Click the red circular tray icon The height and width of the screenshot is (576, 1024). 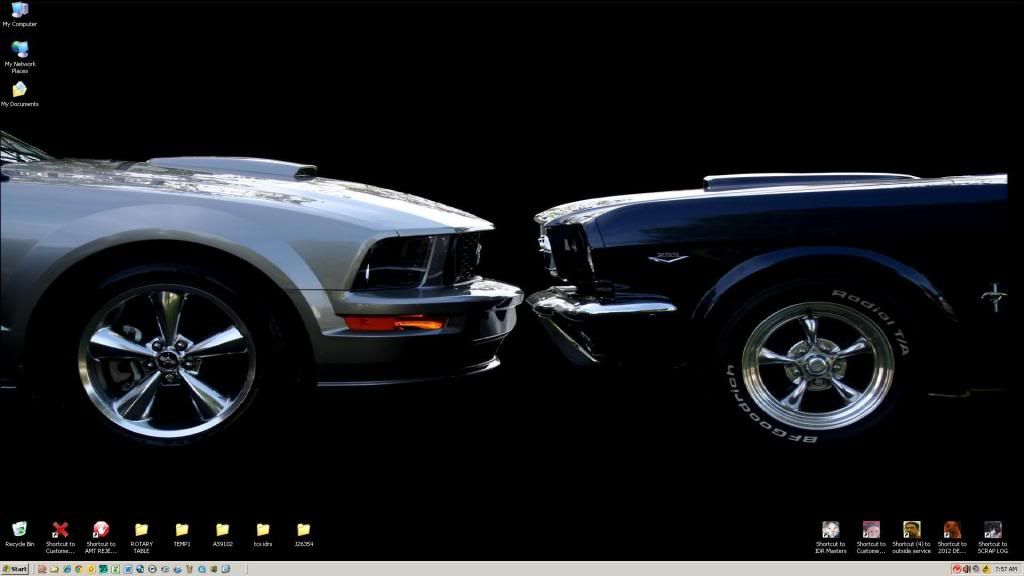(957, 569)
